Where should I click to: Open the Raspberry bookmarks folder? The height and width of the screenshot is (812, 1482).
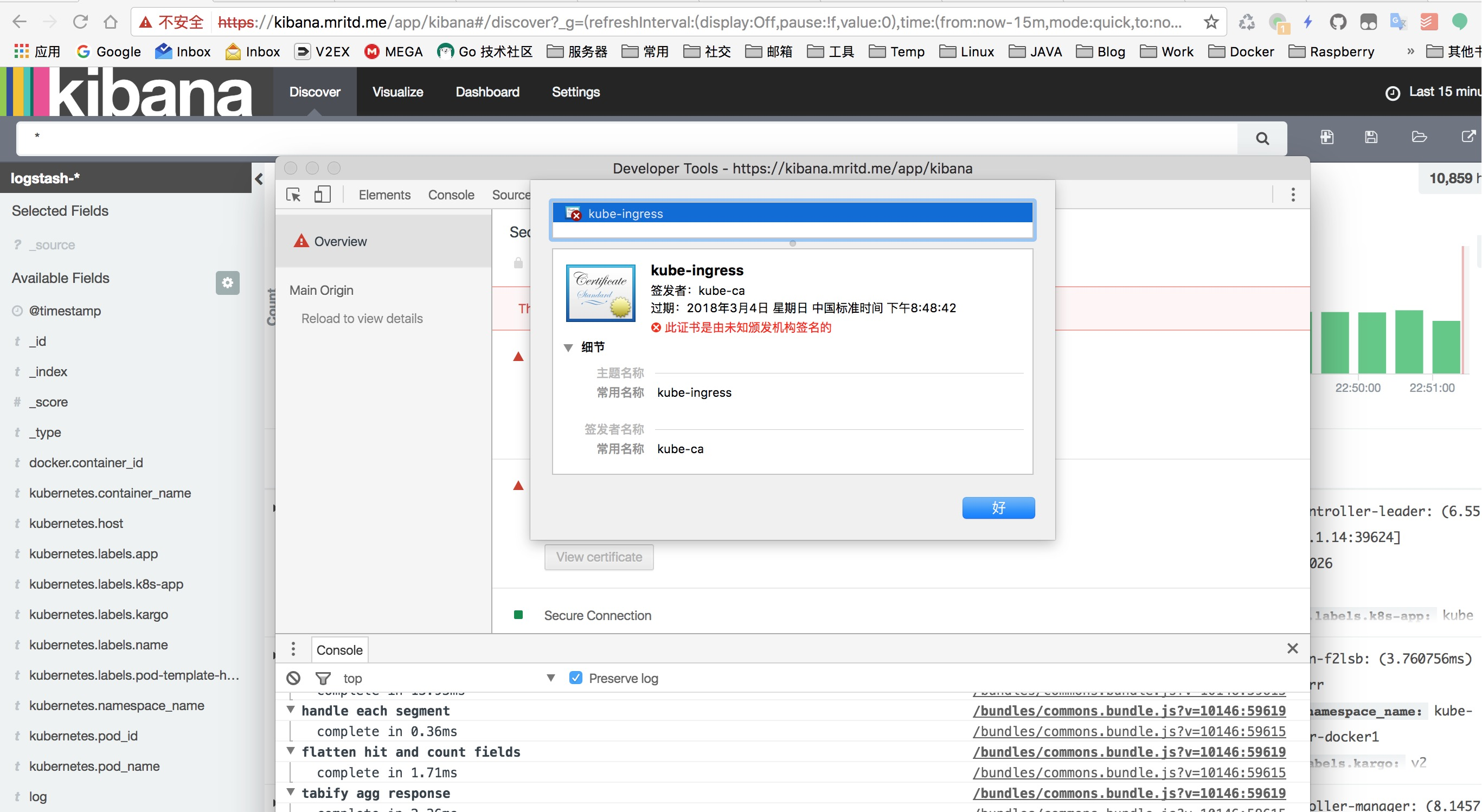1331,51
